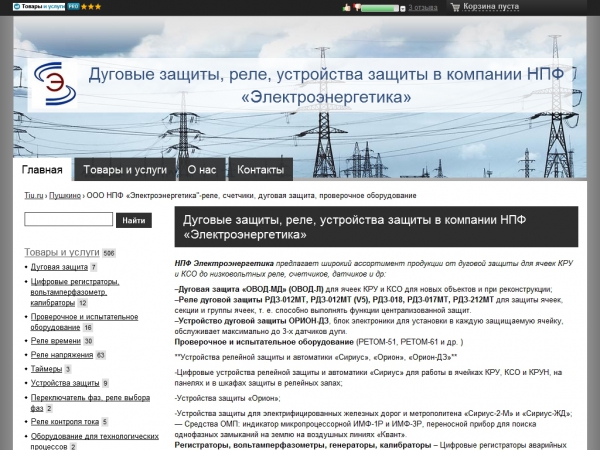The image size is (600, 450).
Task: Click the bold text Проверочное и испытательное оборудование
Action: pyautogui.click(x=264, y=342)
